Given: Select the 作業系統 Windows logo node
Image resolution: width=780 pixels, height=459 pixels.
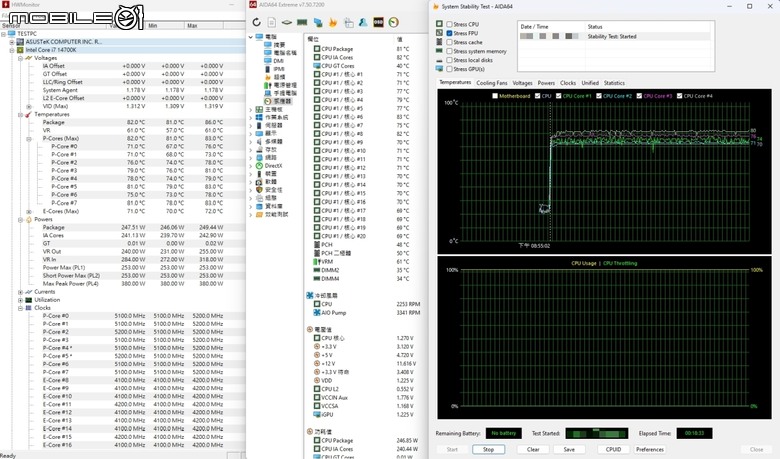Looking at the screenshot, I should (x=272, y=117).
